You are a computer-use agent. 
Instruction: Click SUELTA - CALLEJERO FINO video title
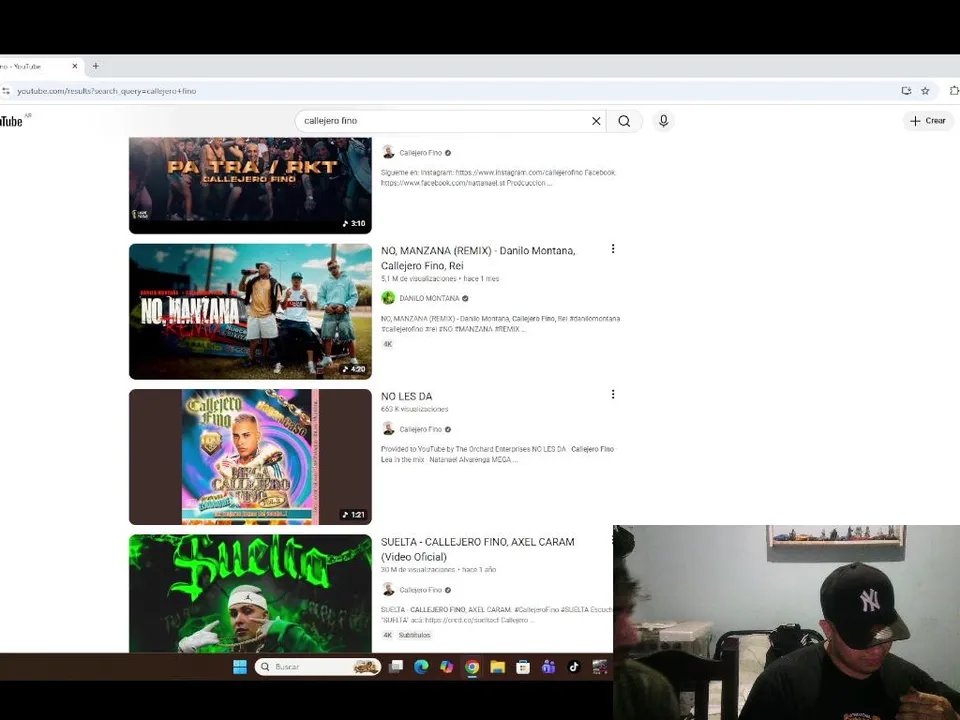coord(478,549)
